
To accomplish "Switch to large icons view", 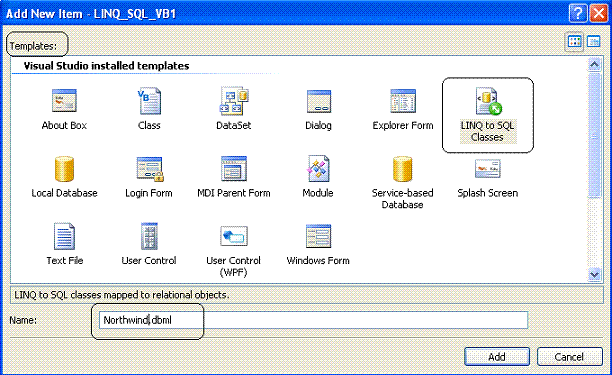I will [575, 41].
